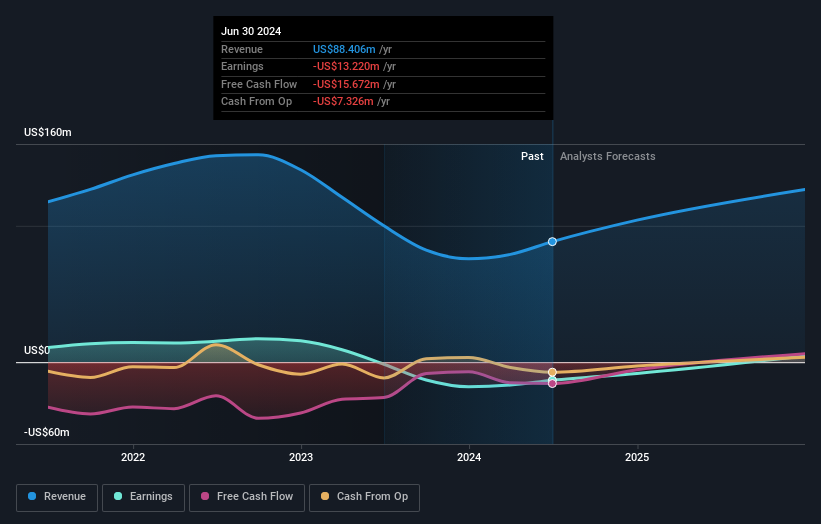Click the 2022 x-axis label
821x524 pixels.
[133, 458]
